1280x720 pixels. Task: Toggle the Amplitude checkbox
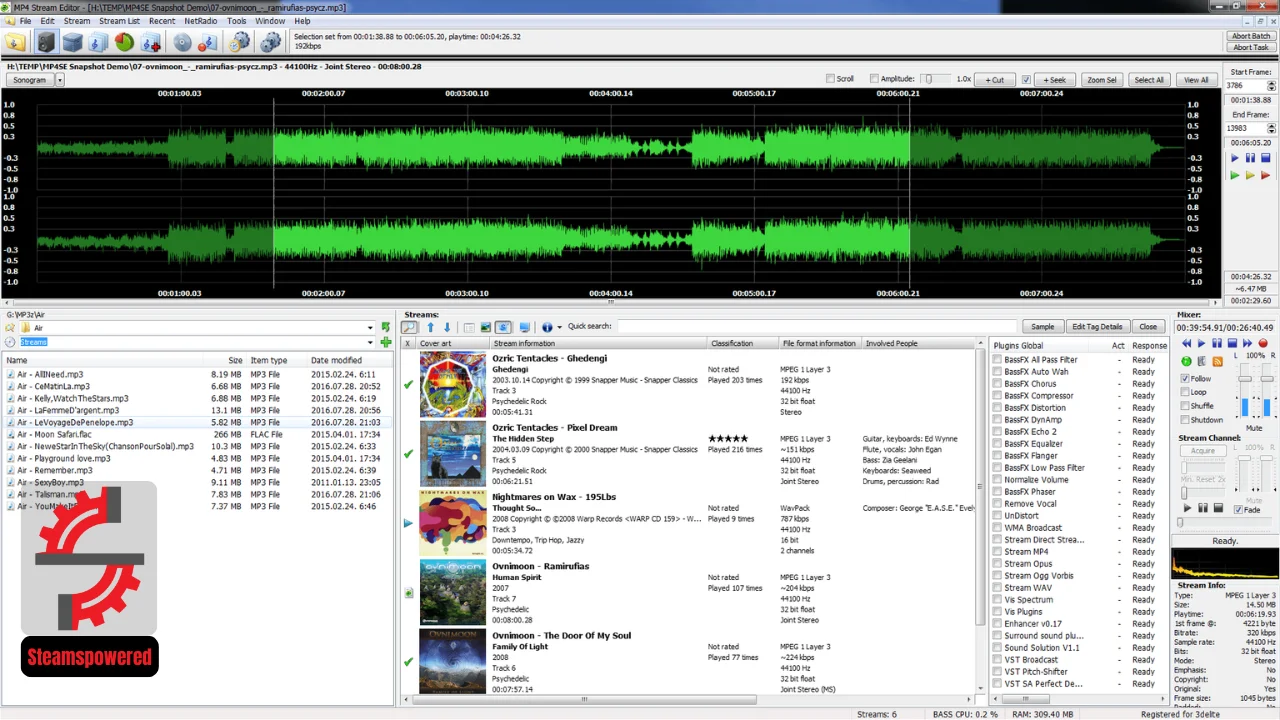tap(874, 79)
